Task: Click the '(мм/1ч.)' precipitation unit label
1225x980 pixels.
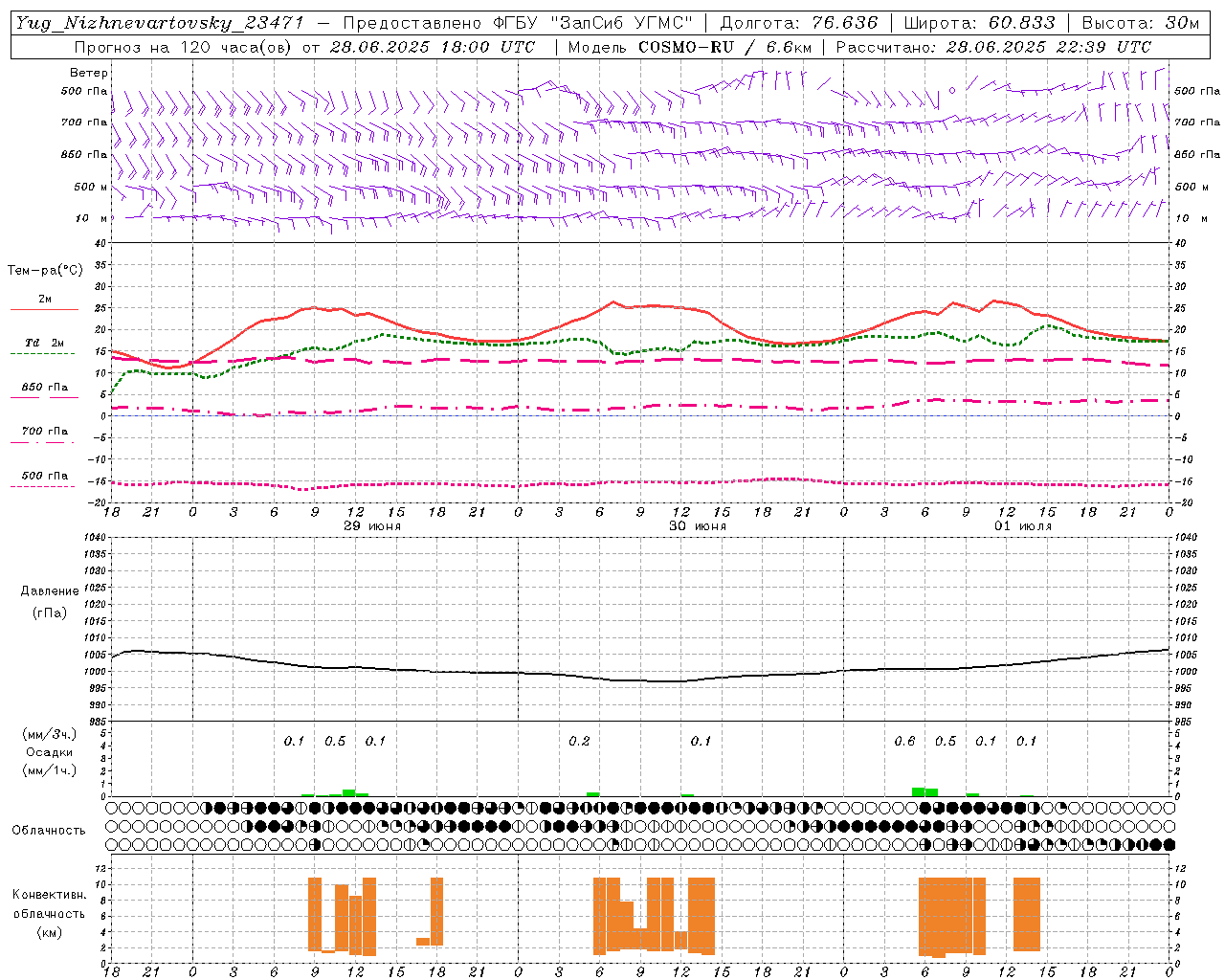Action: coord(50,769)
